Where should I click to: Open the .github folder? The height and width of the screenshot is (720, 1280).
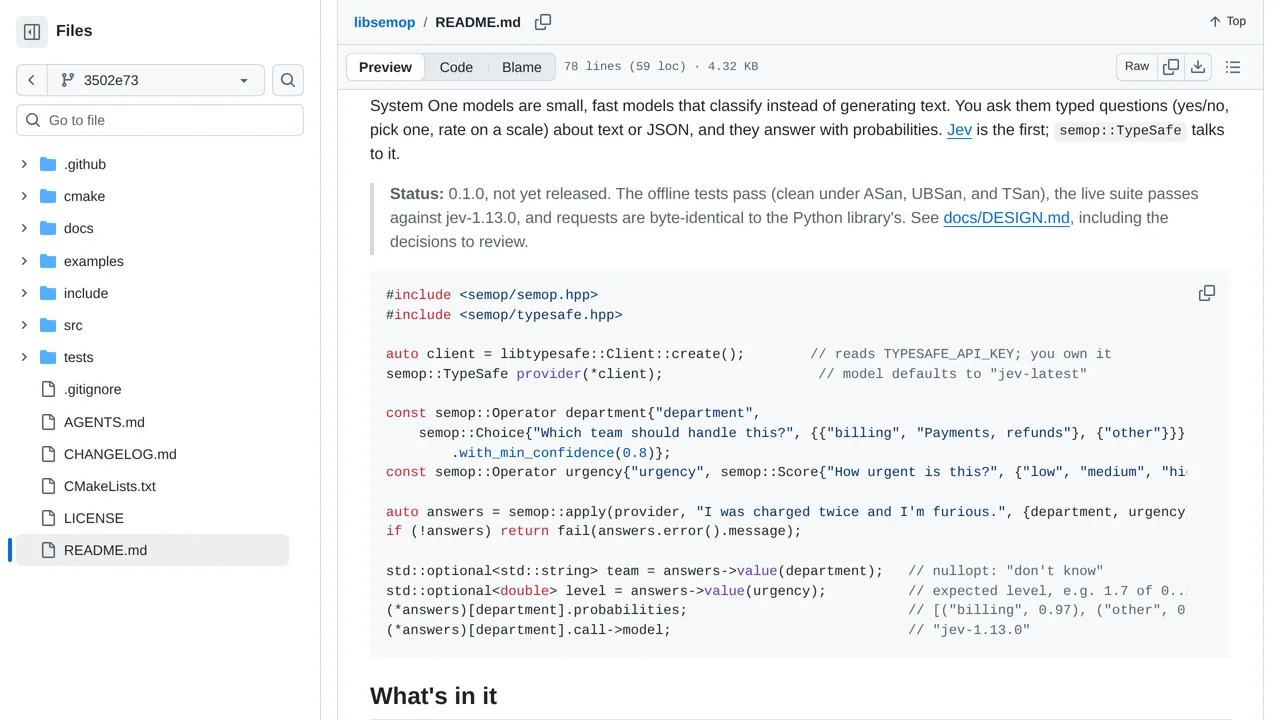(84, 164)
